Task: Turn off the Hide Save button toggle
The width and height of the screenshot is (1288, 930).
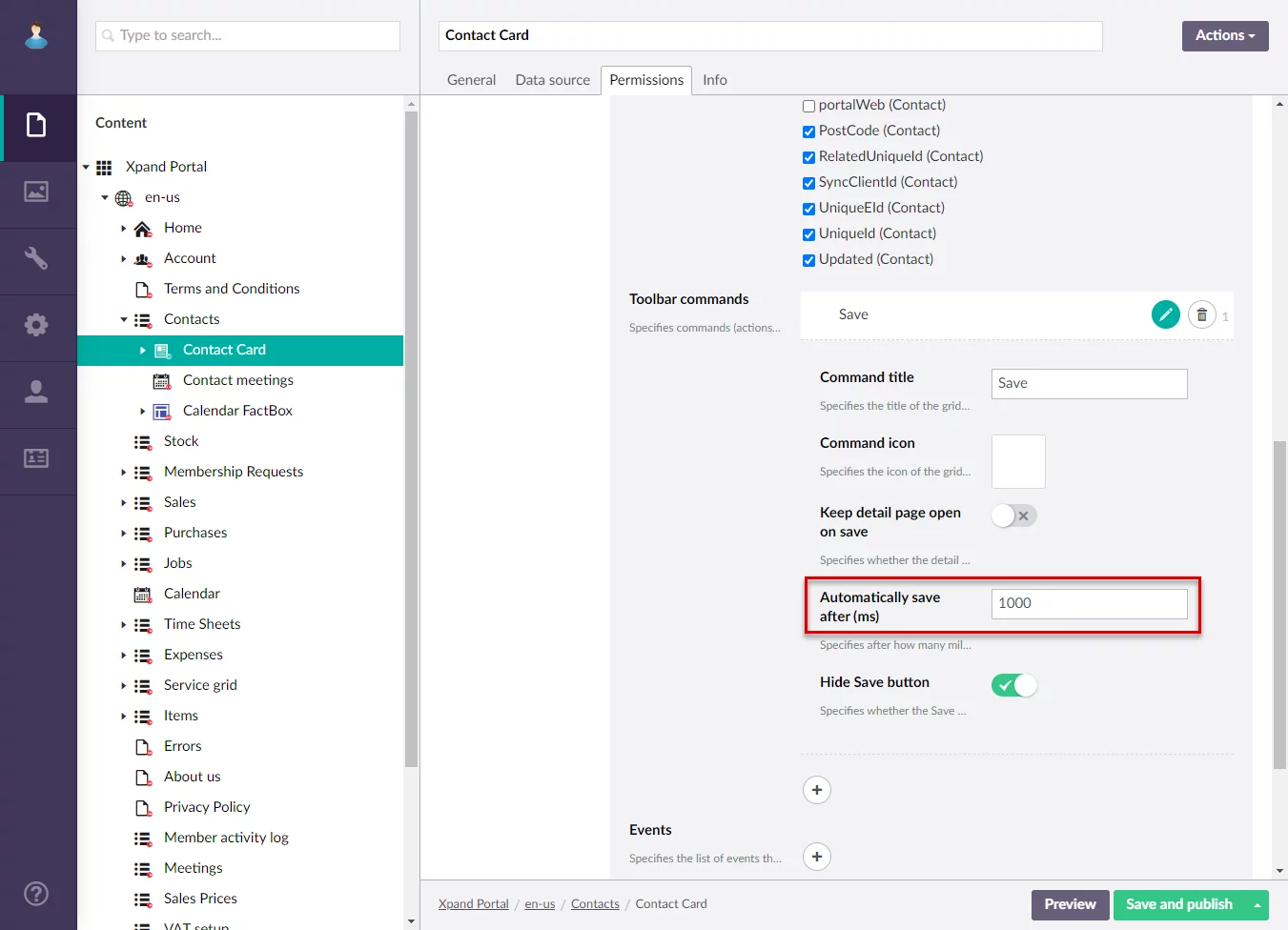Action: pyautogui.click(x=1013, y=685)
